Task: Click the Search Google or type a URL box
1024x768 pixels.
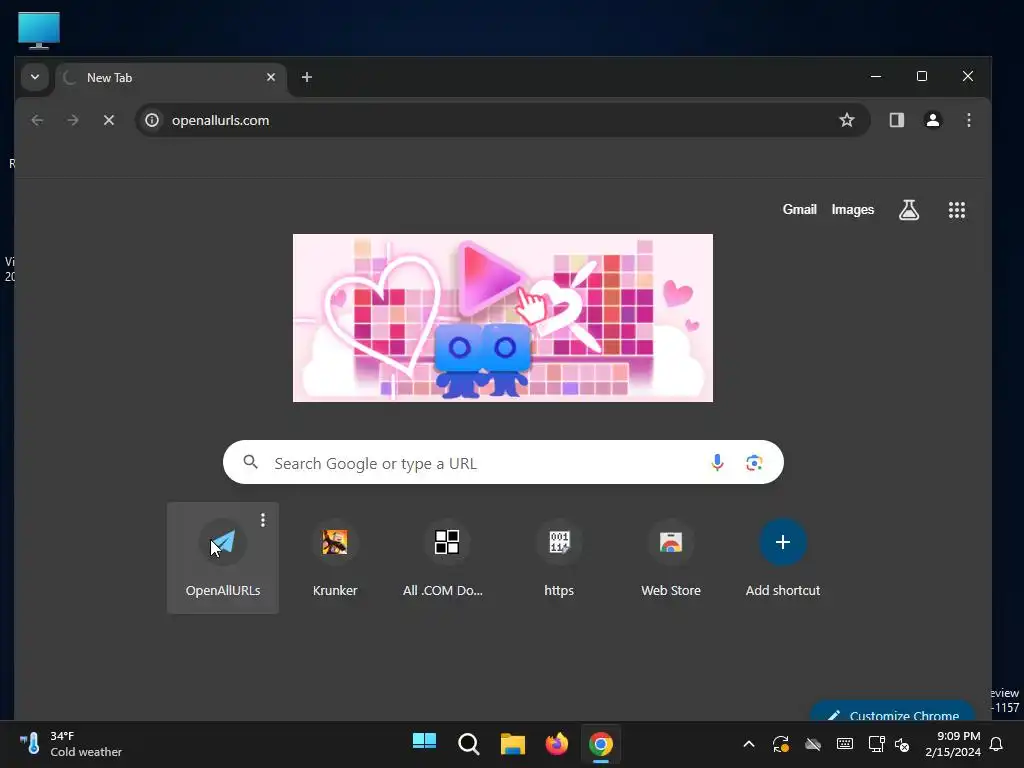Action: click(x=503, y=462)
